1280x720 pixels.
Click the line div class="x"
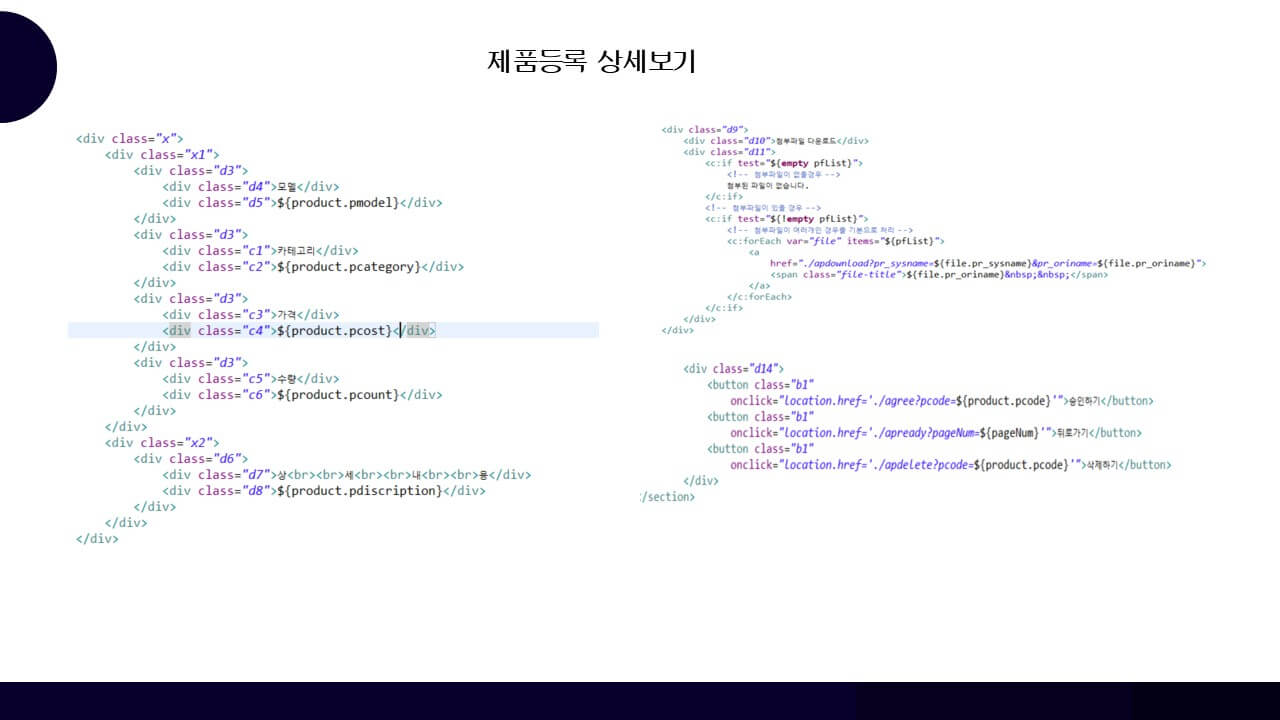pyautogui.click(x=130, y=139)
